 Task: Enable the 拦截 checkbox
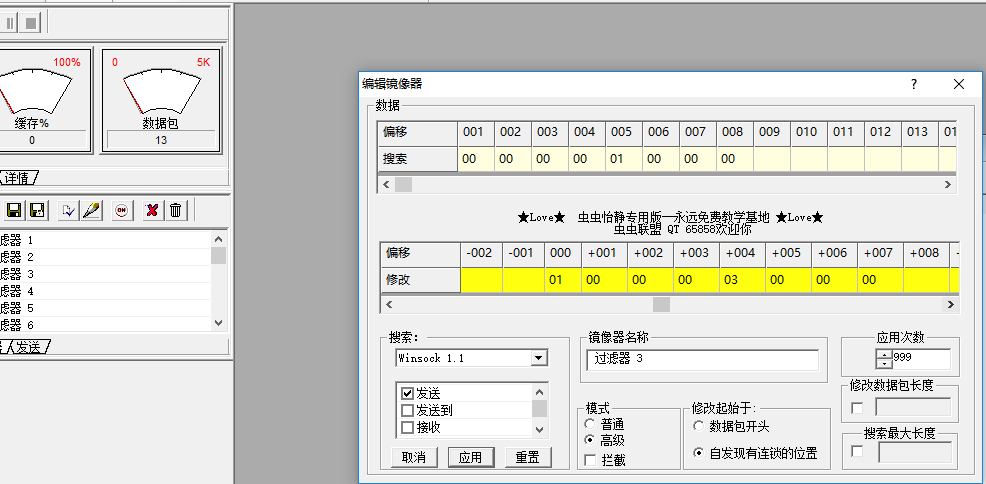coord(590,460)
